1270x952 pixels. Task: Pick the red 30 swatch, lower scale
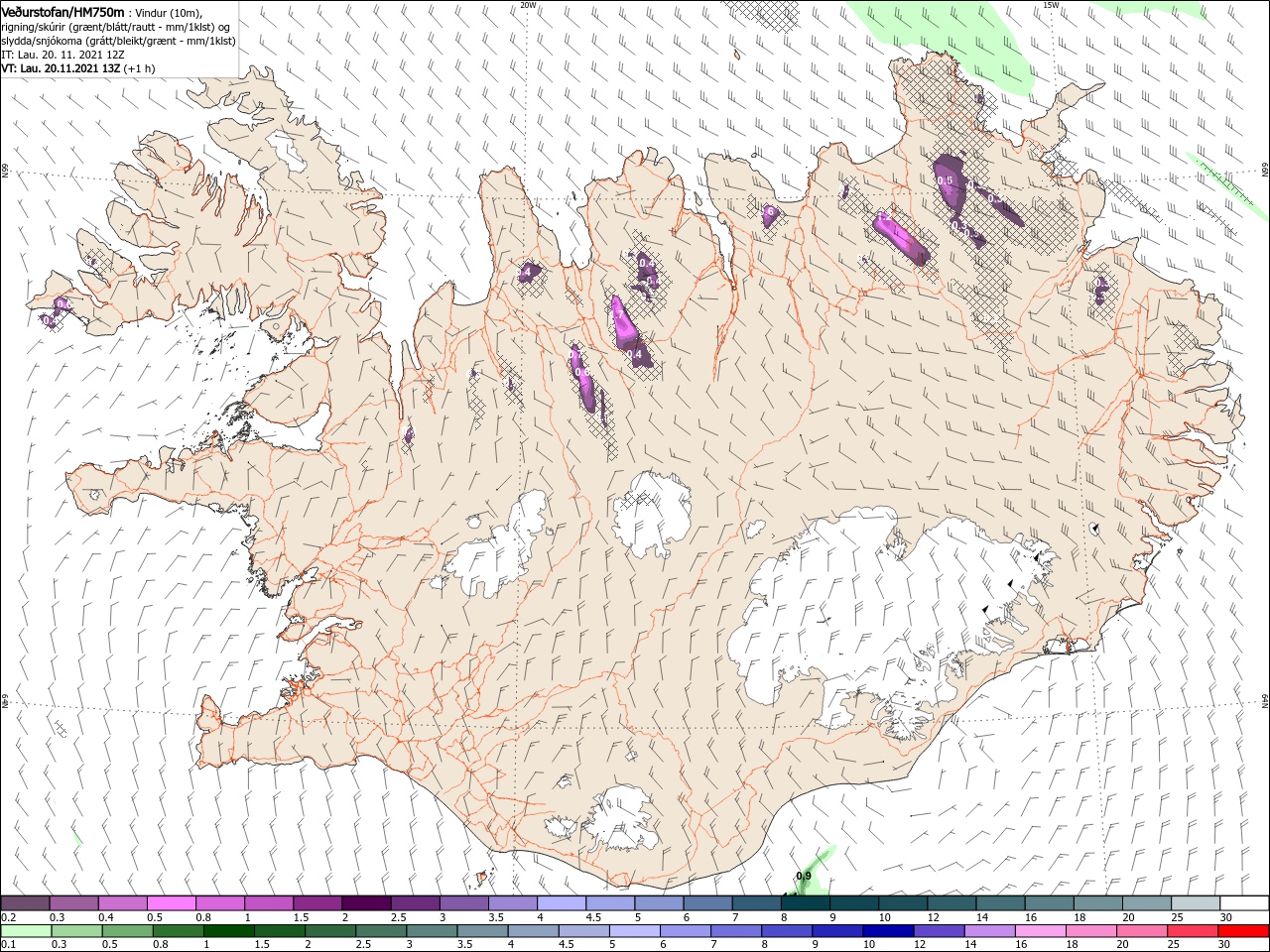point(1244,931)
